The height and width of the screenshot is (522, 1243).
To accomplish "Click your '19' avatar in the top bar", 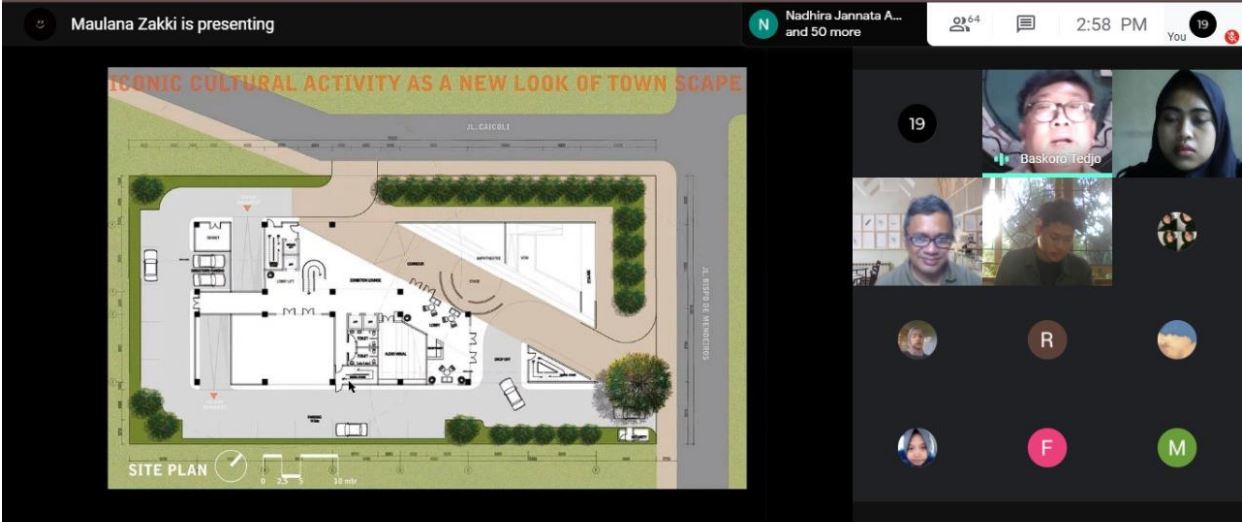I will click(1201, 24).
